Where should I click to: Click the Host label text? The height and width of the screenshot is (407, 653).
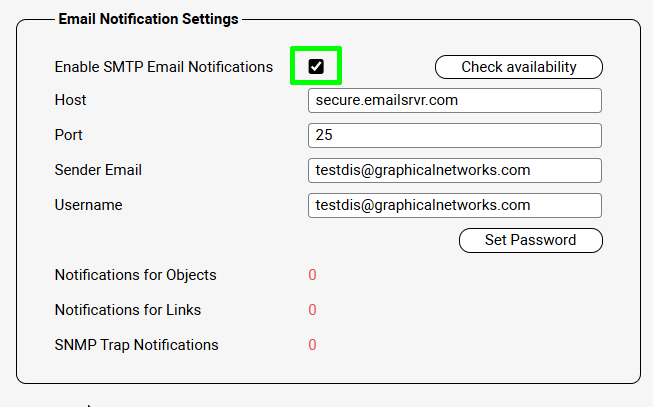tap(71, 100)
